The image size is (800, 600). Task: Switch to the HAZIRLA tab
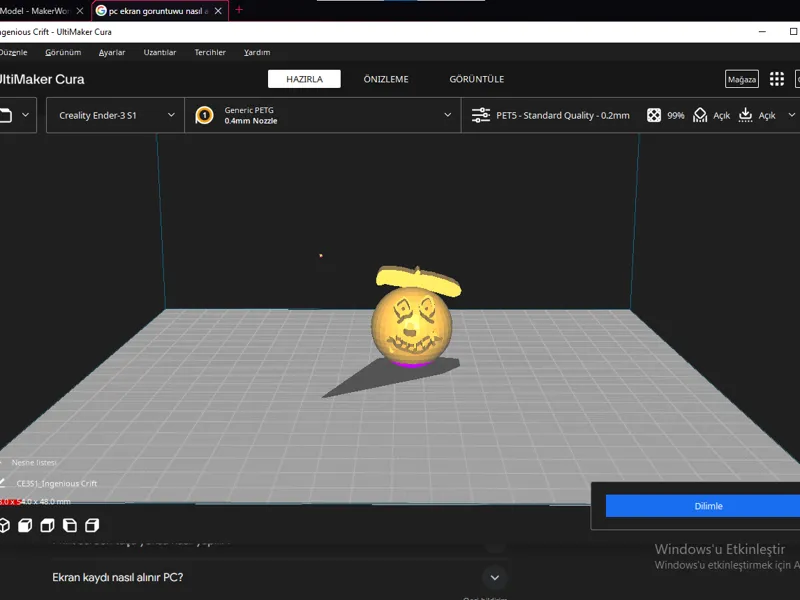(304, 79)
